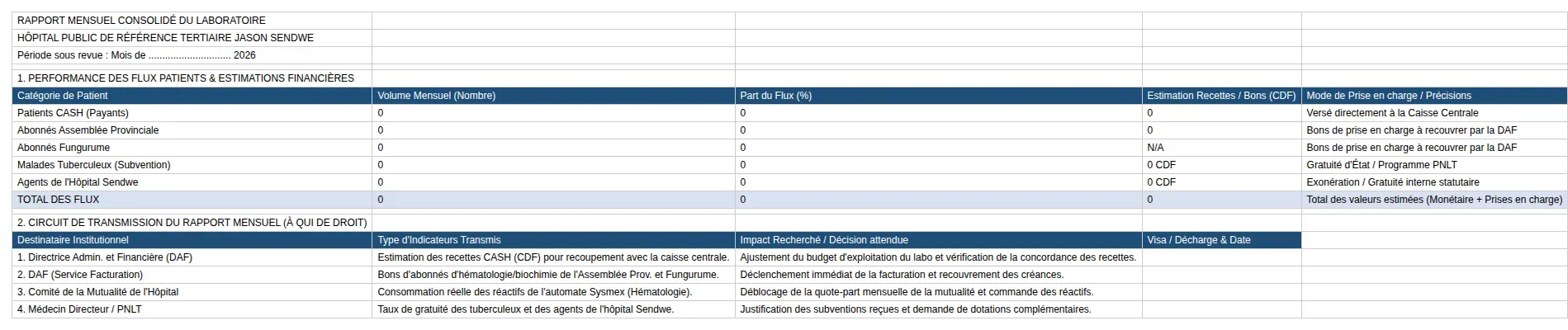Click the 'TOTAL DES FLUX' row label
This screenshot has height=330, width=1568.
(192, 200)
